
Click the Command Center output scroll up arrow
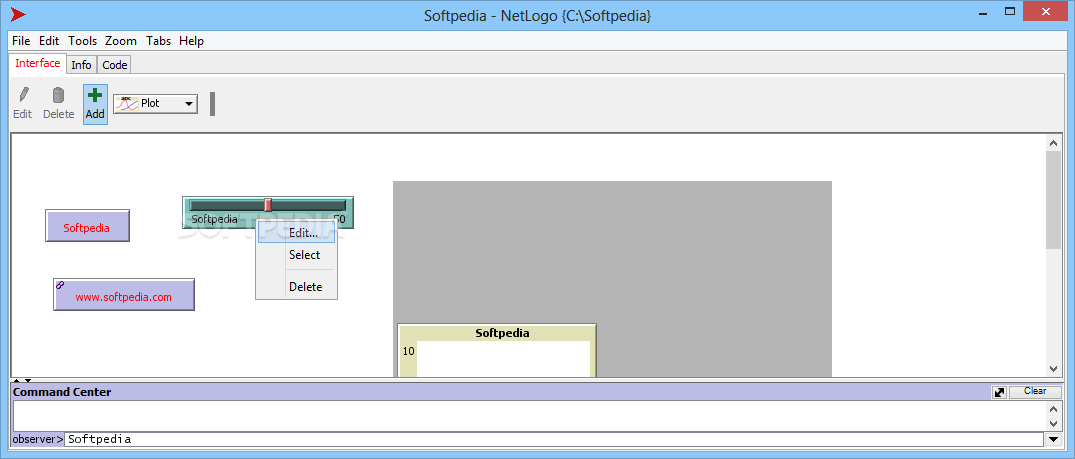pyautogui.click(x=1053, y=408)
